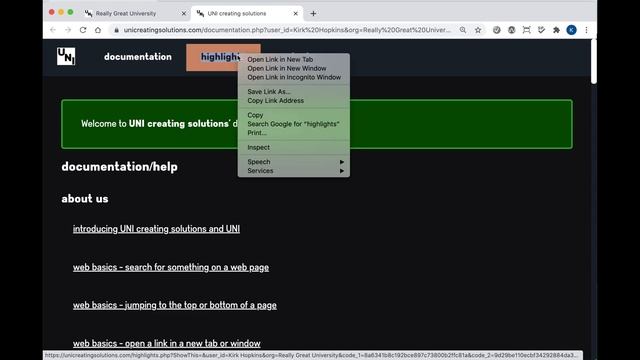Open introducing UNI creating solutions and UNI link
Screen dimensions: 640x360
[x=156, y=229]
